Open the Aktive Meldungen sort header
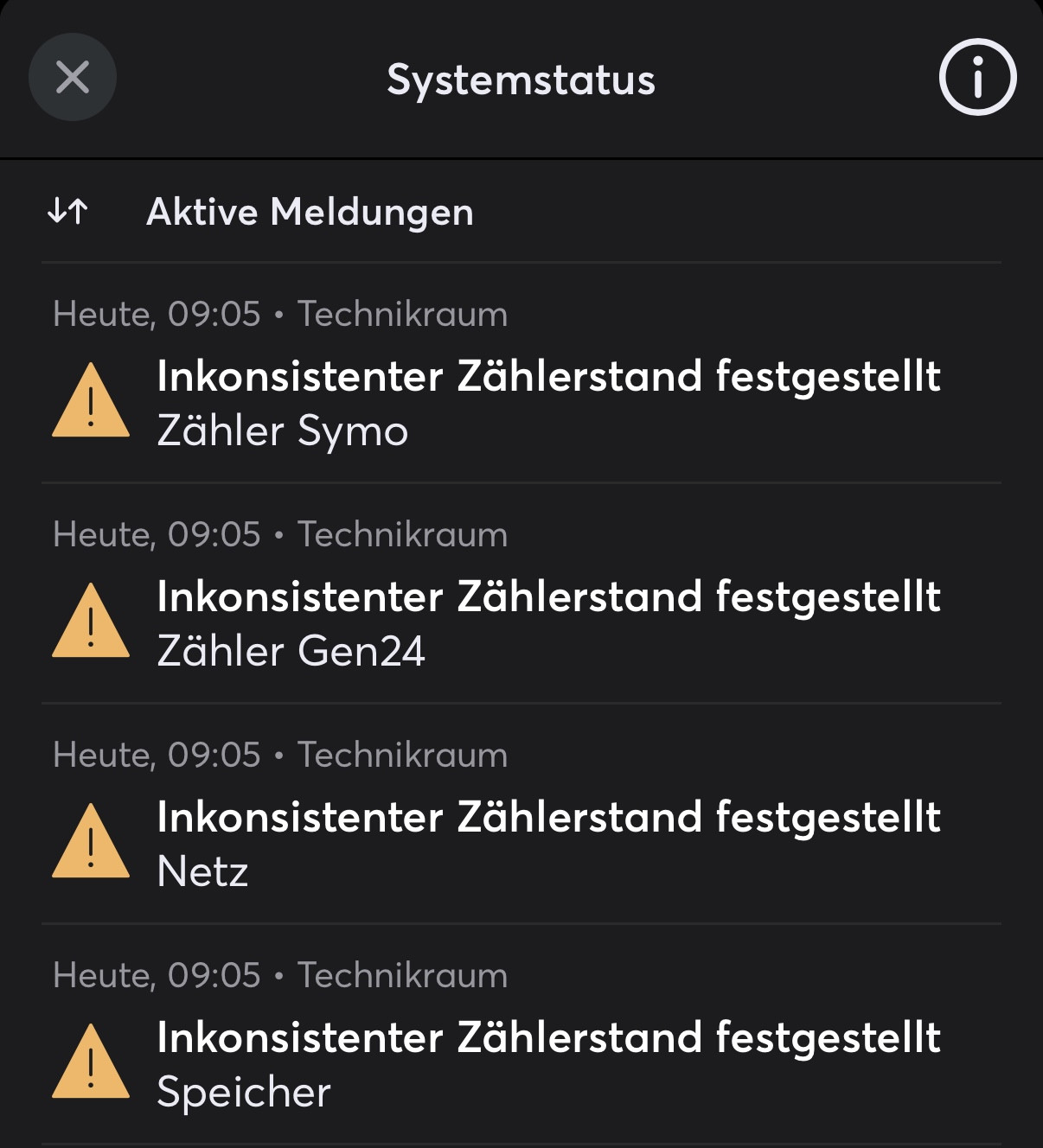1043x1148 pixels. coord(310,212)
